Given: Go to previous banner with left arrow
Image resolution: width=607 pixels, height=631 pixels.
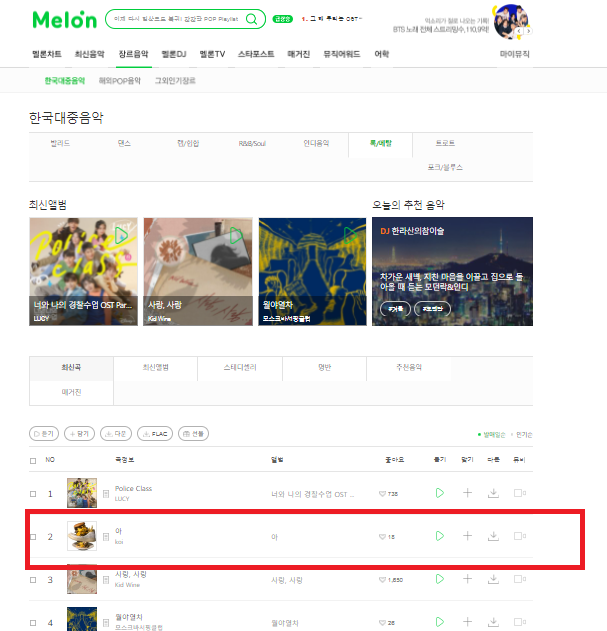Looking at the screenshot, I should click(x=519, y=31).
